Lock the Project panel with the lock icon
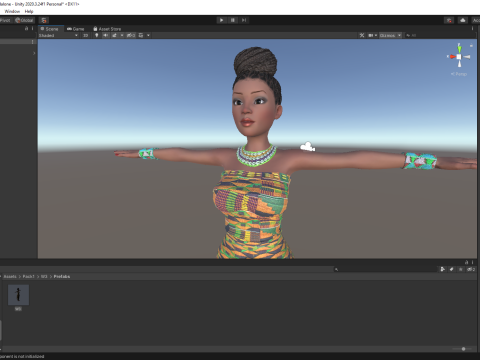Image resolution: width=480 pixels, height=360 pixels. pyautogui.click(x=467, y=262)
